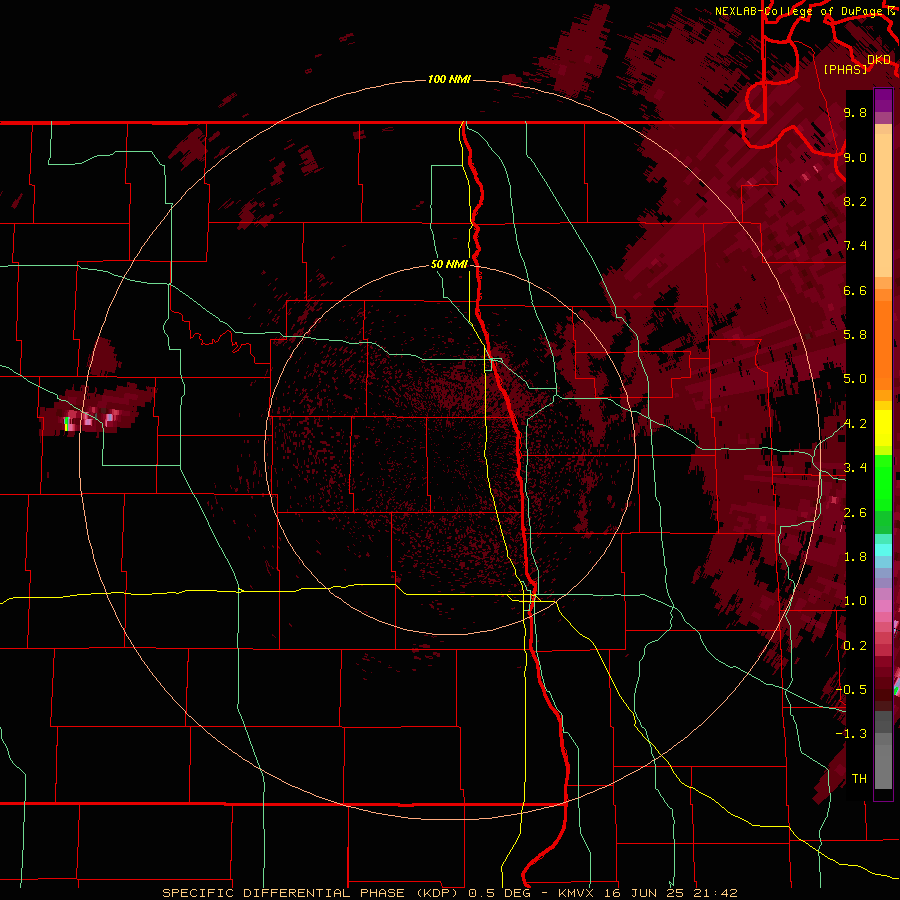Pick the gray bottom legend color band
Screen dimensions: 900x900
[x=883, y=766]
